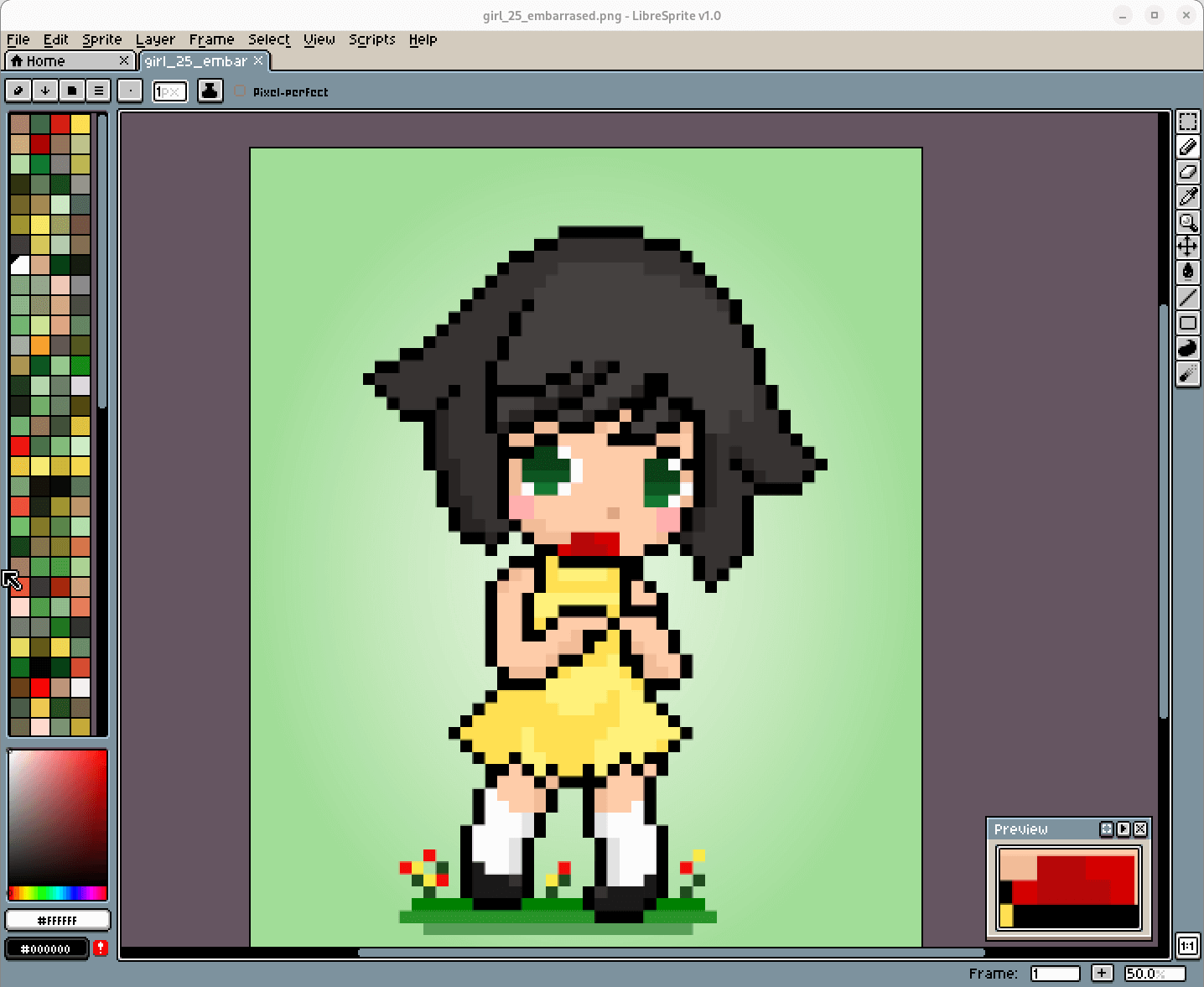Select the Pencil tool
The image size is (1204, 987).
1187,147
